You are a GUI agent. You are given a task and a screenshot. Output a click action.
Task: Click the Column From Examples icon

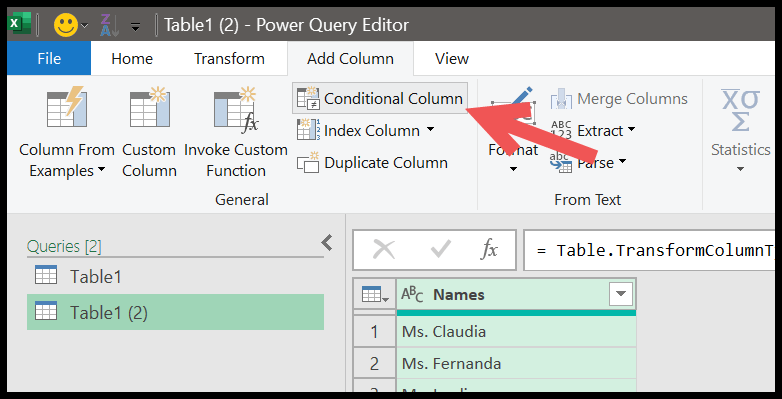pyautogui.click(x=67, y=107)
